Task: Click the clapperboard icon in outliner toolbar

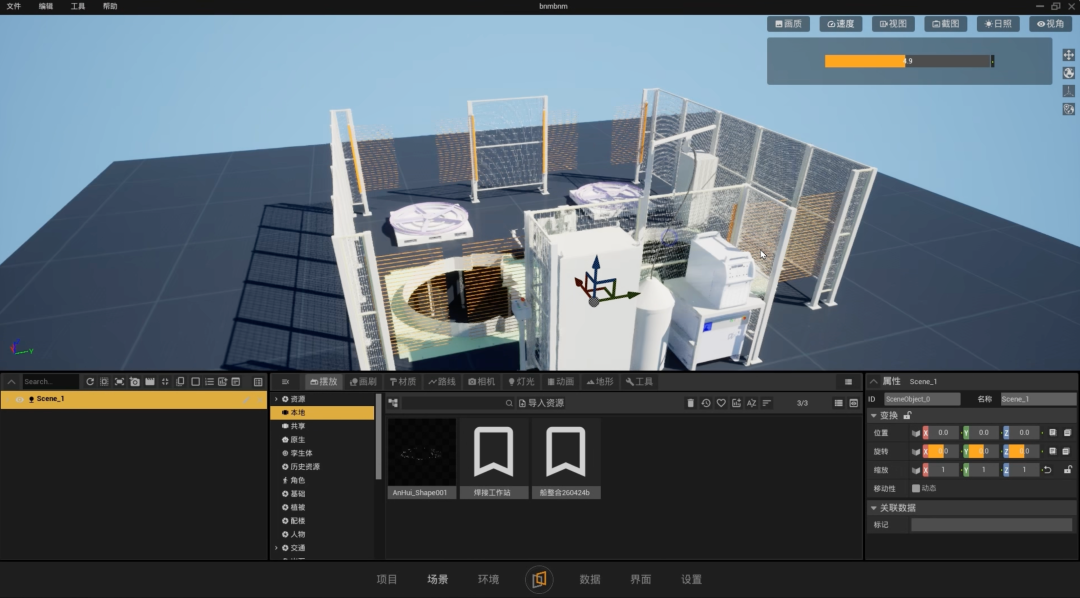Action: (149, 382)
